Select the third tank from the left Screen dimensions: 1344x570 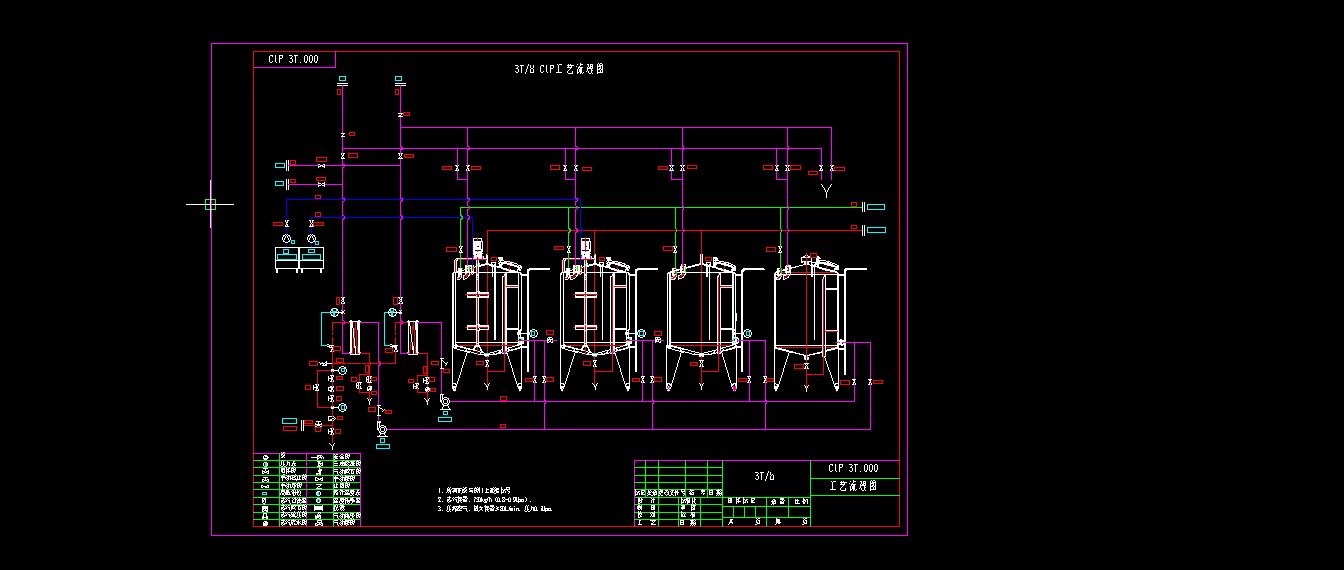tap(702, 322)
